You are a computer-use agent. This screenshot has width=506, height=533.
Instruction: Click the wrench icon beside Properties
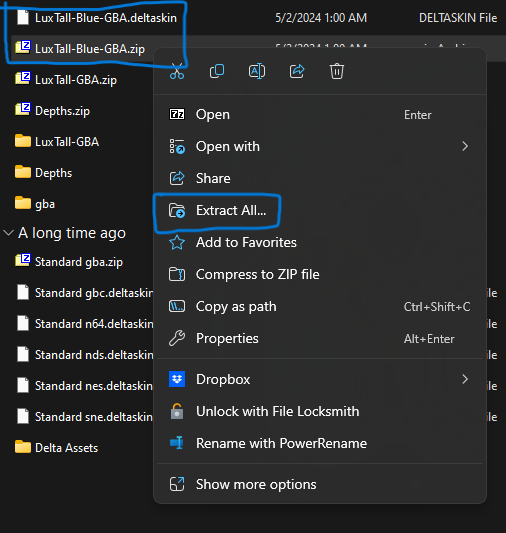(177, 338)
